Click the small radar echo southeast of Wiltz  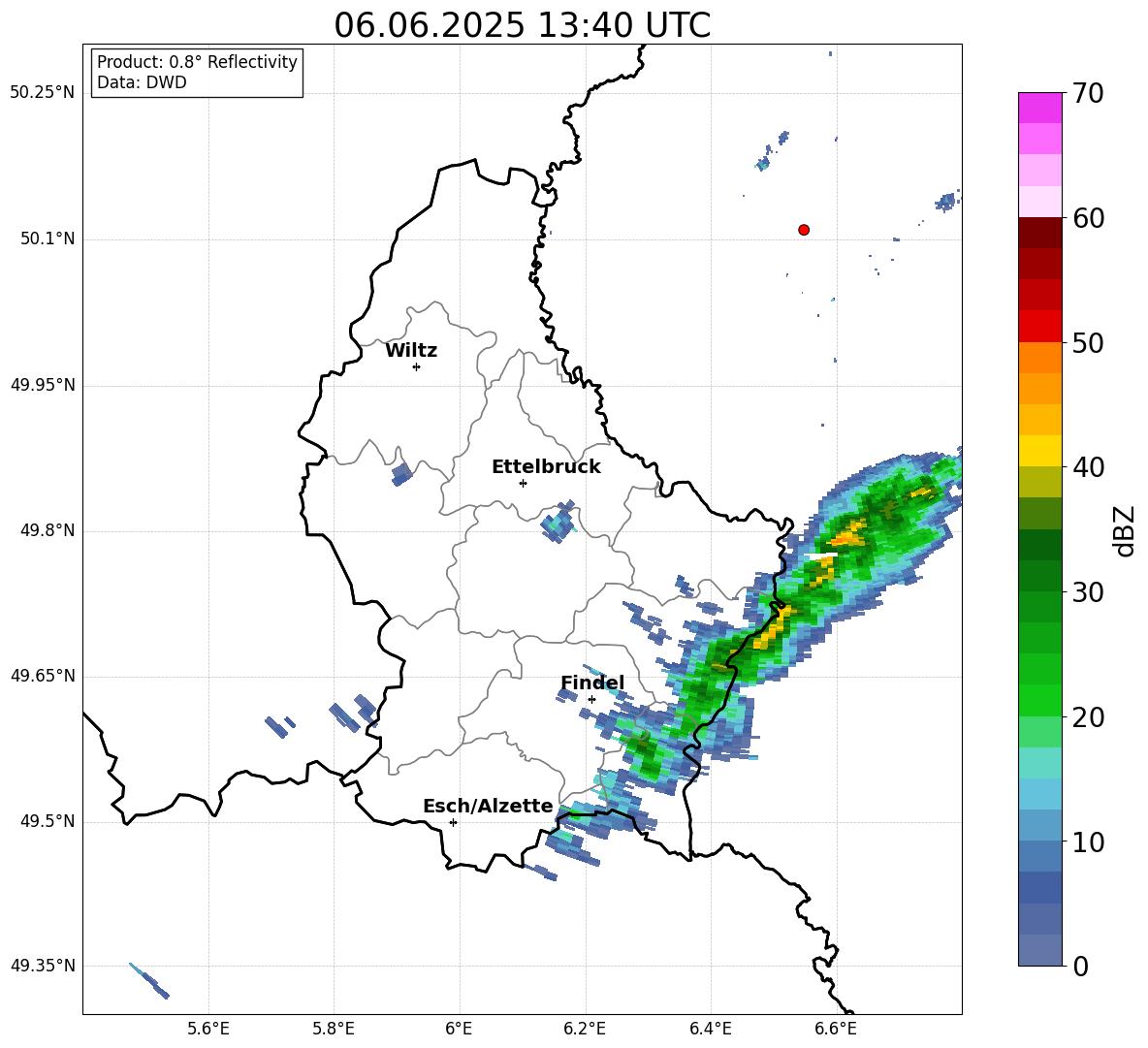click(402, 474)
